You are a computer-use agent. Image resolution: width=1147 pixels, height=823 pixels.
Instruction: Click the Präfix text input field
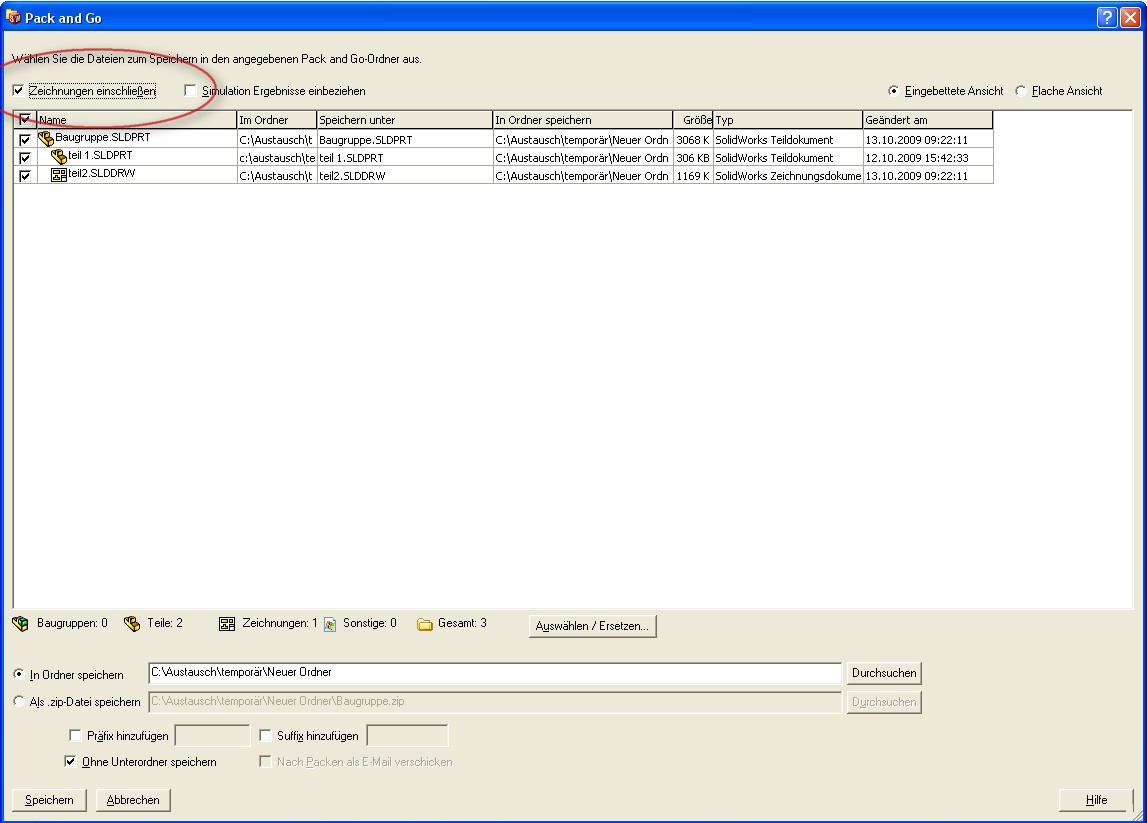(x=212, y=736)
